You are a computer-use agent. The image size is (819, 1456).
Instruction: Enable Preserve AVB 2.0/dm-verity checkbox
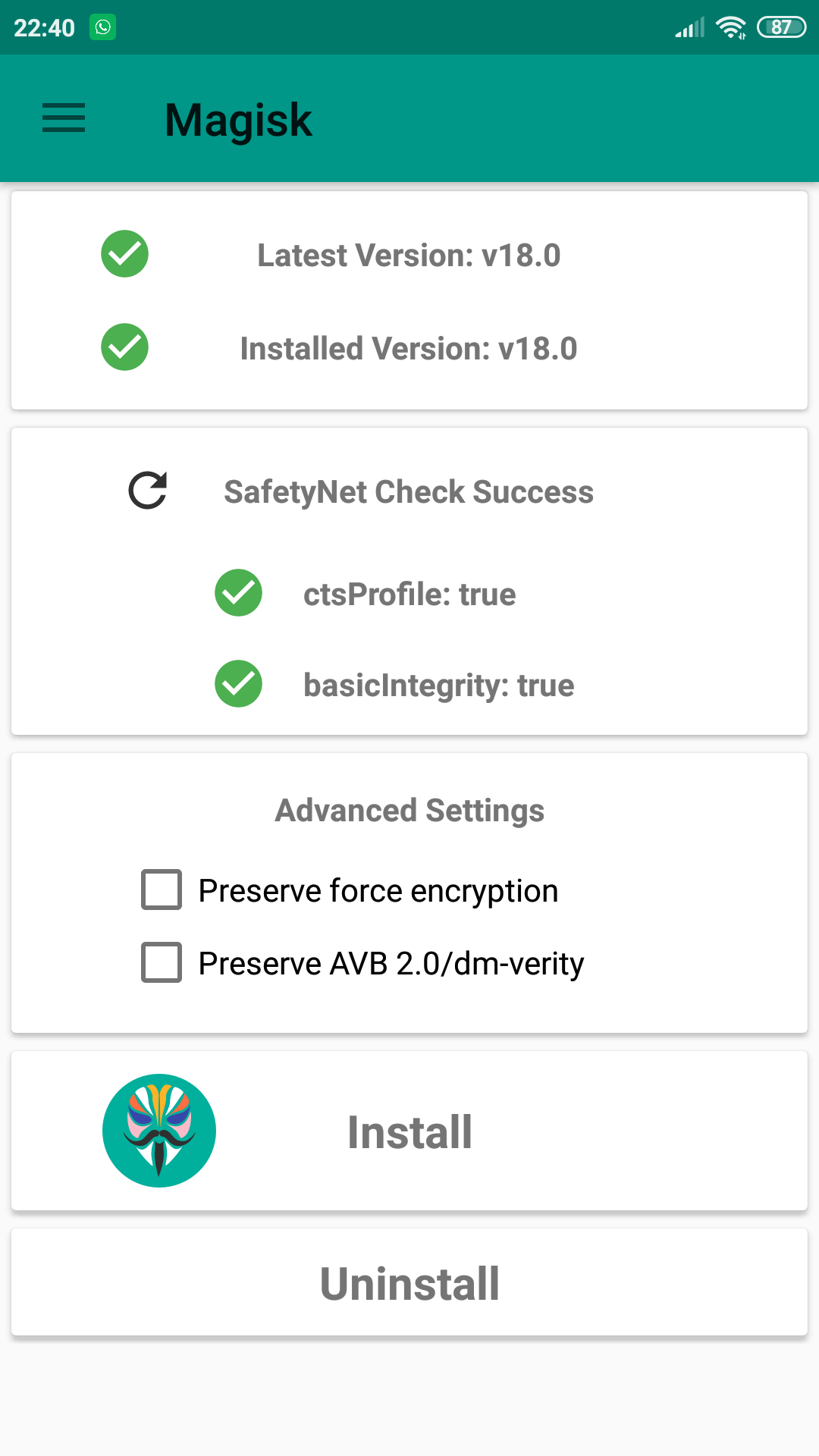pos(162,962)
